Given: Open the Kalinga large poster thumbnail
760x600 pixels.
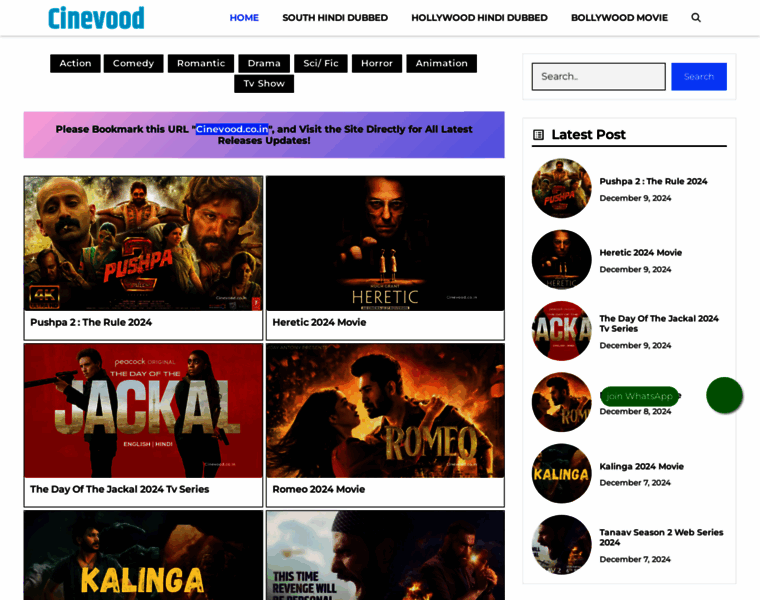Looking at the screenshot, I should (143, 555).
